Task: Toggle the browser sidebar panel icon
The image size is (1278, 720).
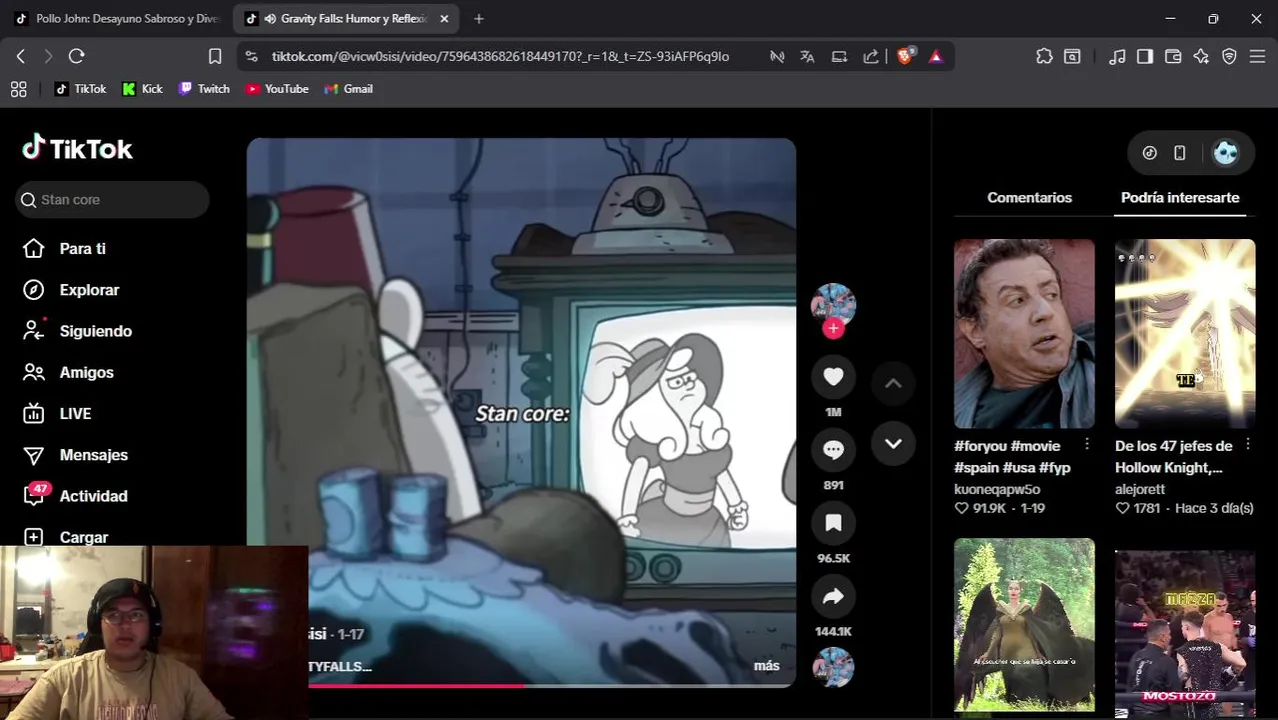Action: [x=1145, y=57]
